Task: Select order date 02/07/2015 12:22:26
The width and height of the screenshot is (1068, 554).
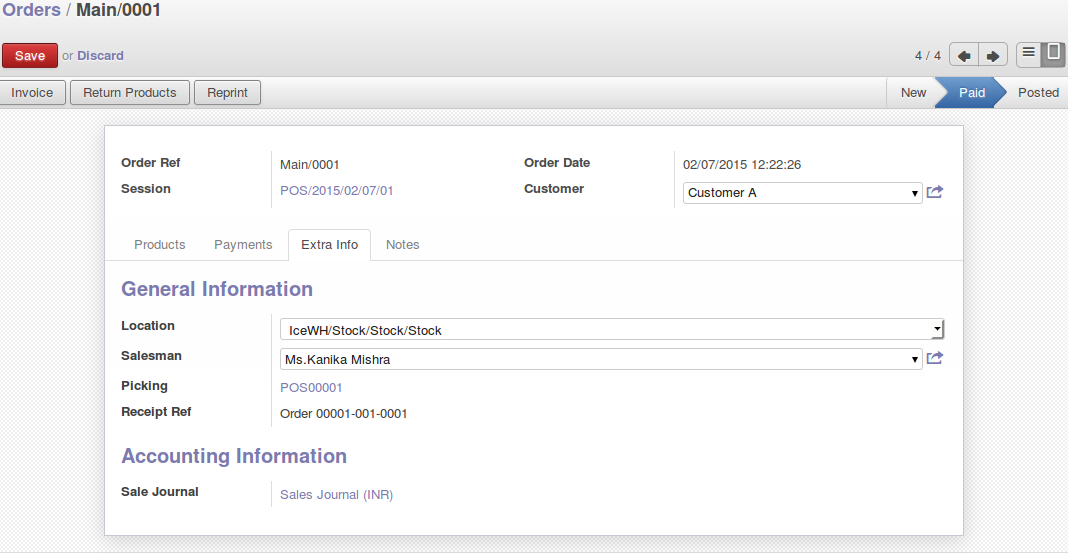Action: 742,165
